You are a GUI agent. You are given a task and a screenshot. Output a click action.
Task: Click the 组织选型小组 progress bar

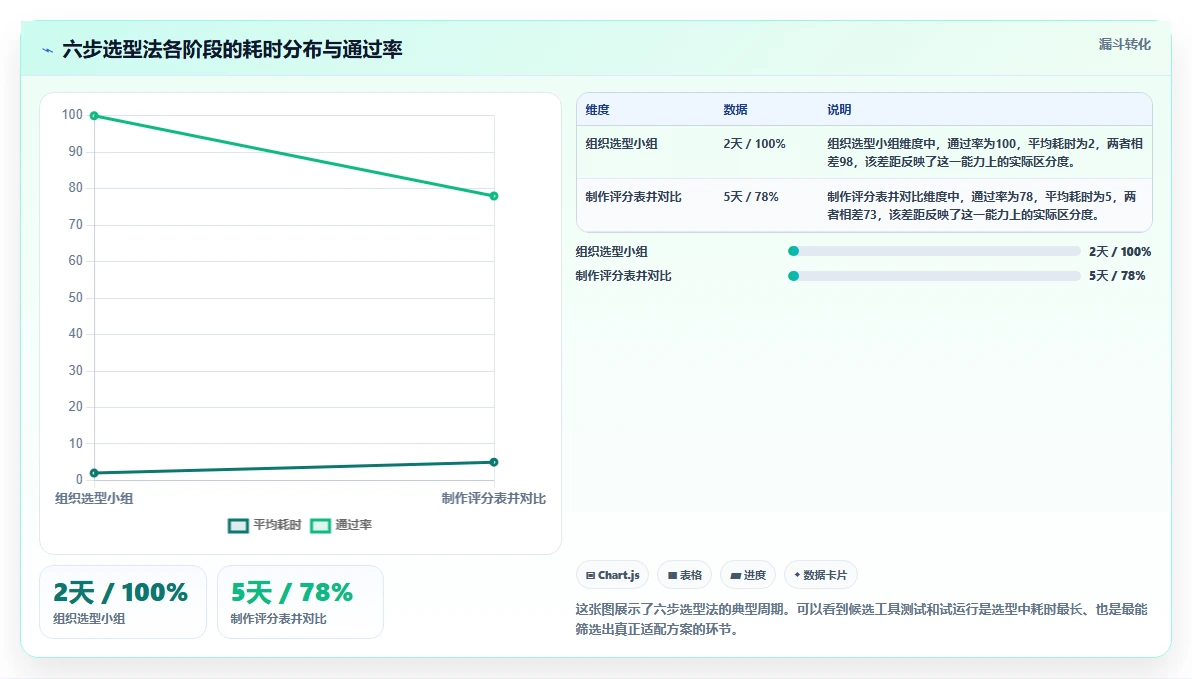click(934, 251)
